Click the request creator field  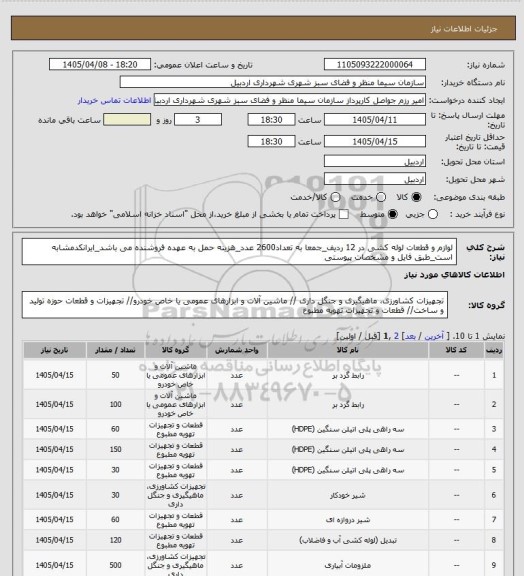coord(290,100)
